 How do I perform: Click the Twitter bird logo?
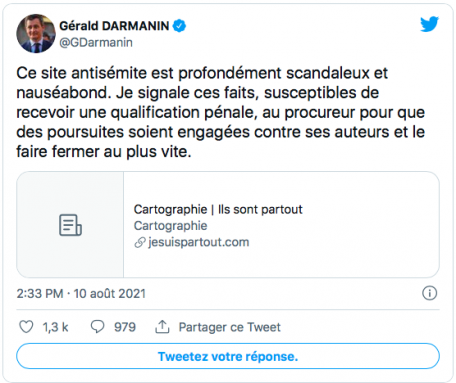point(429,24)
